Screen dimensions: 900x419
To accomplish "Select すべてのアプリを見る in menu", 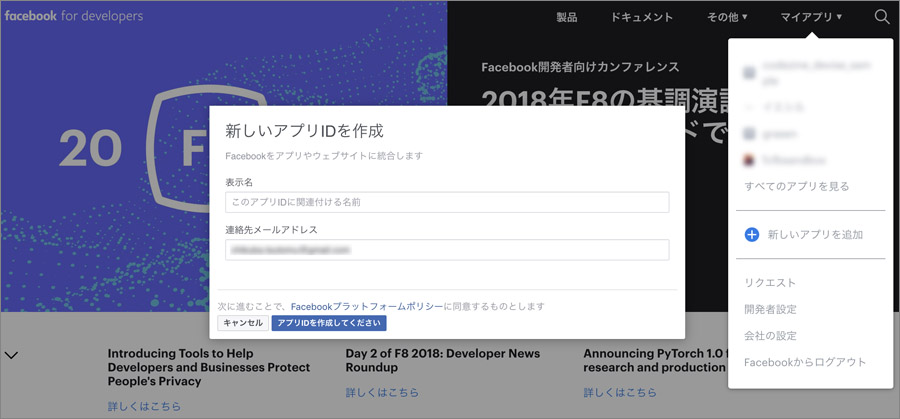I will tap(797, 186).
